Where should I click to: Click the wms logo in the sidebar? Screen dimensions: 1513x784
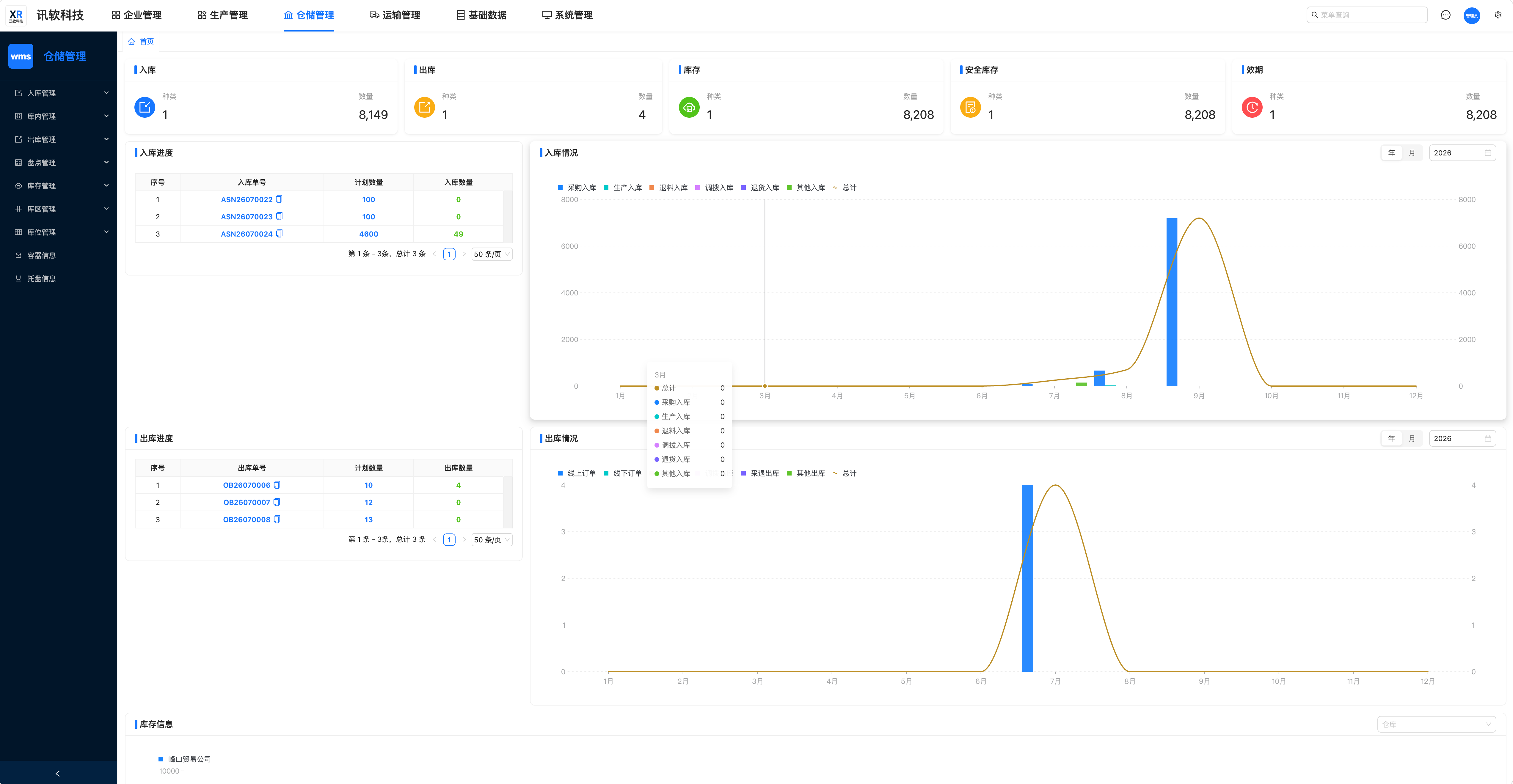pyautogui.click(x=21, y=56)
